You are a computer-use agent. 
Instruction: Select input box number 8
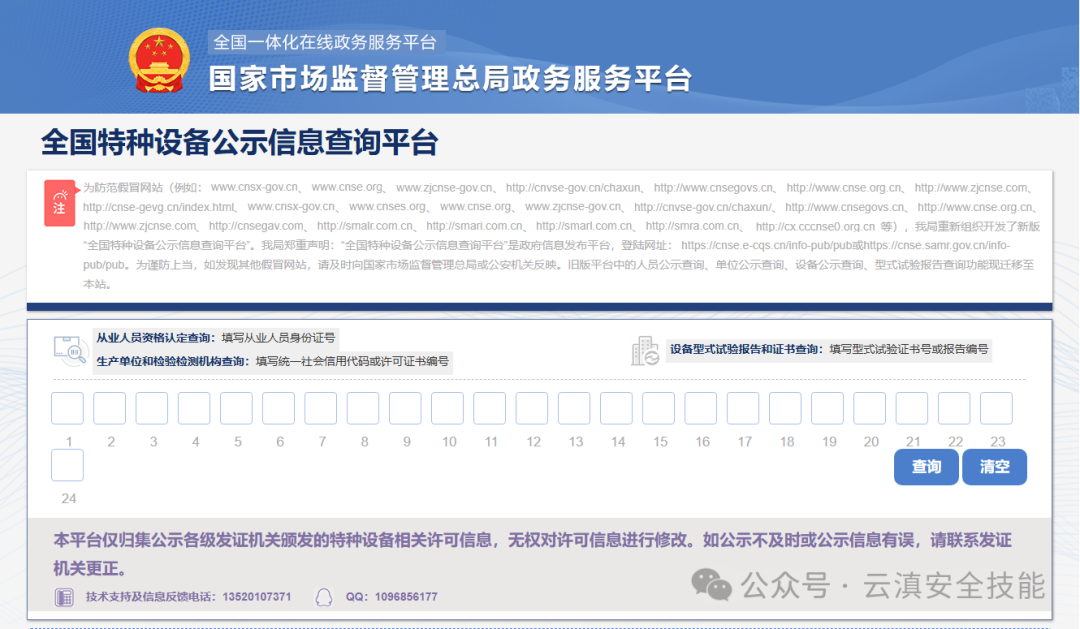pos(363,409)
